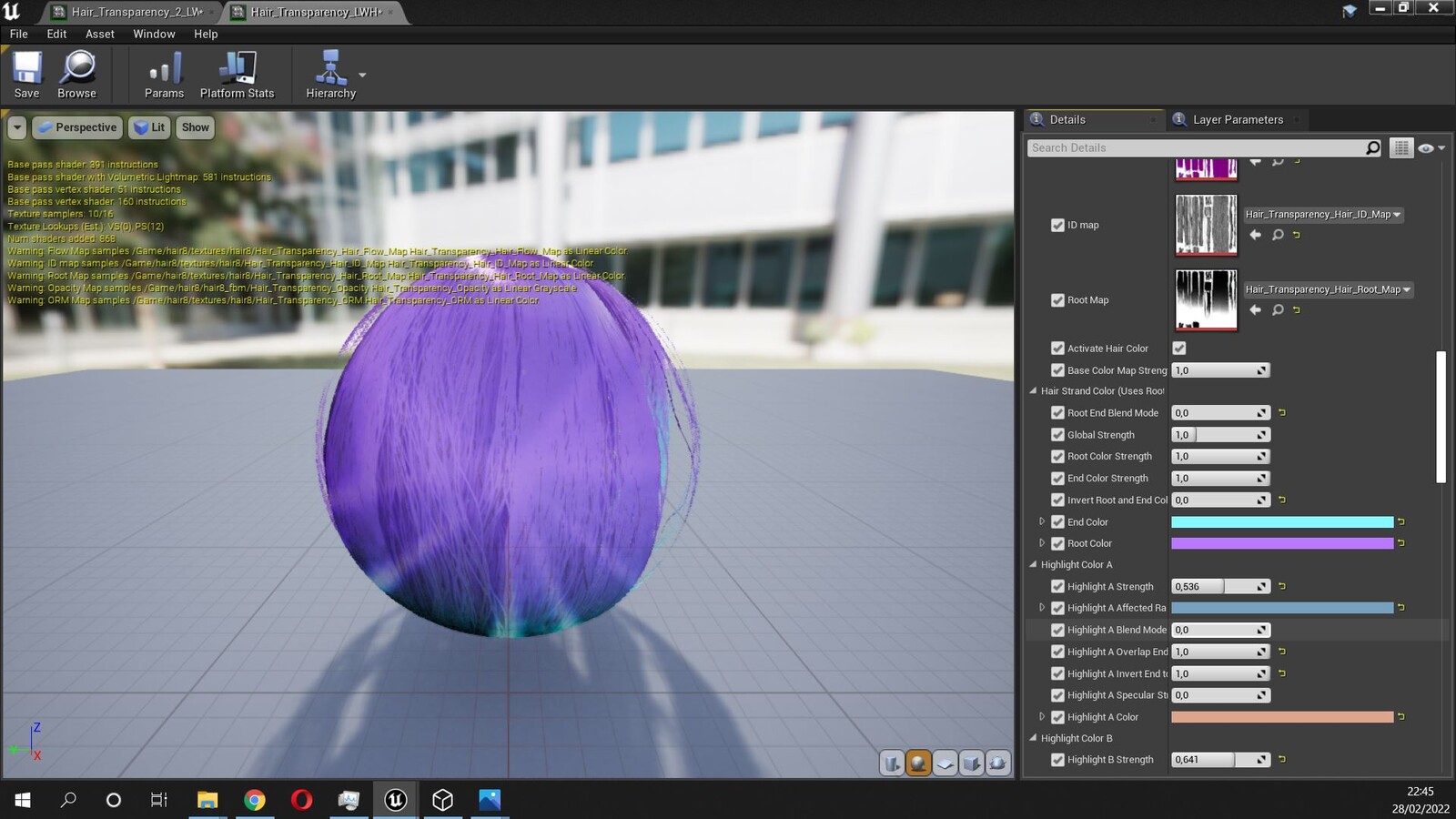1456x819 pixels.
Task: Open the property matrix grid view button
Action: pos(1401,147)
